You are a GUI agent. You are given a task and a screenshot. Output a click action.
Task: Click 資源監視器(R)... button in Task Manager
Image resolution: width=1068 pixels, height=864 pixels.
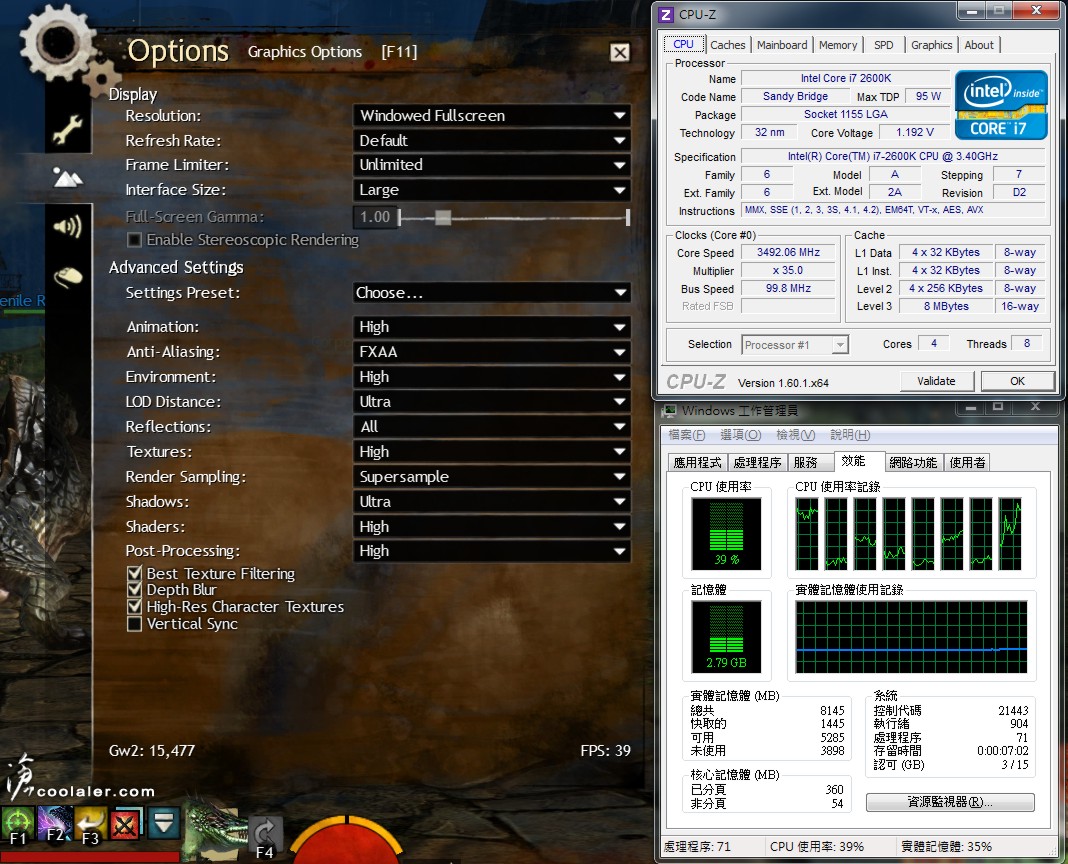[950, 802]
